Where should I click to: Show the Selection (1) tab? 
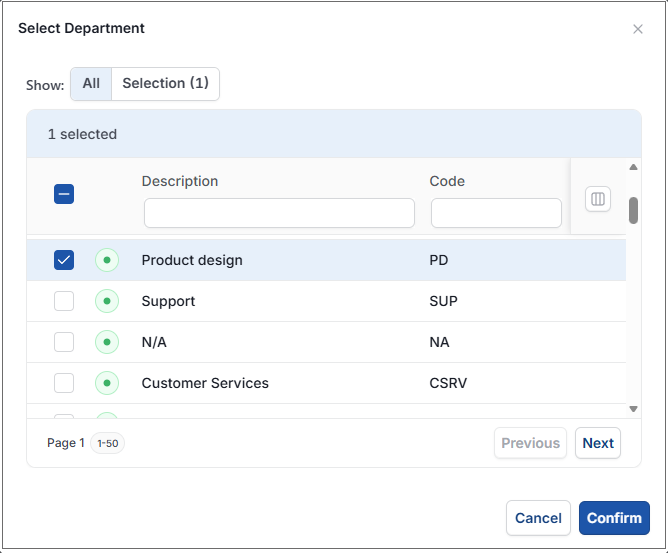coord(166,84)
